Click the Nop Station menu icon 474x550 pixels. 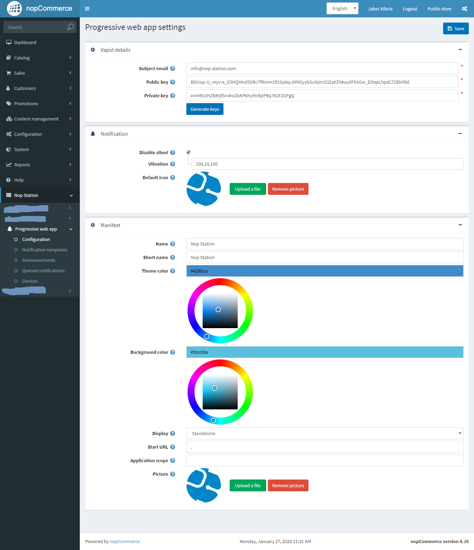pyautogui.click(x=9, y=195)
